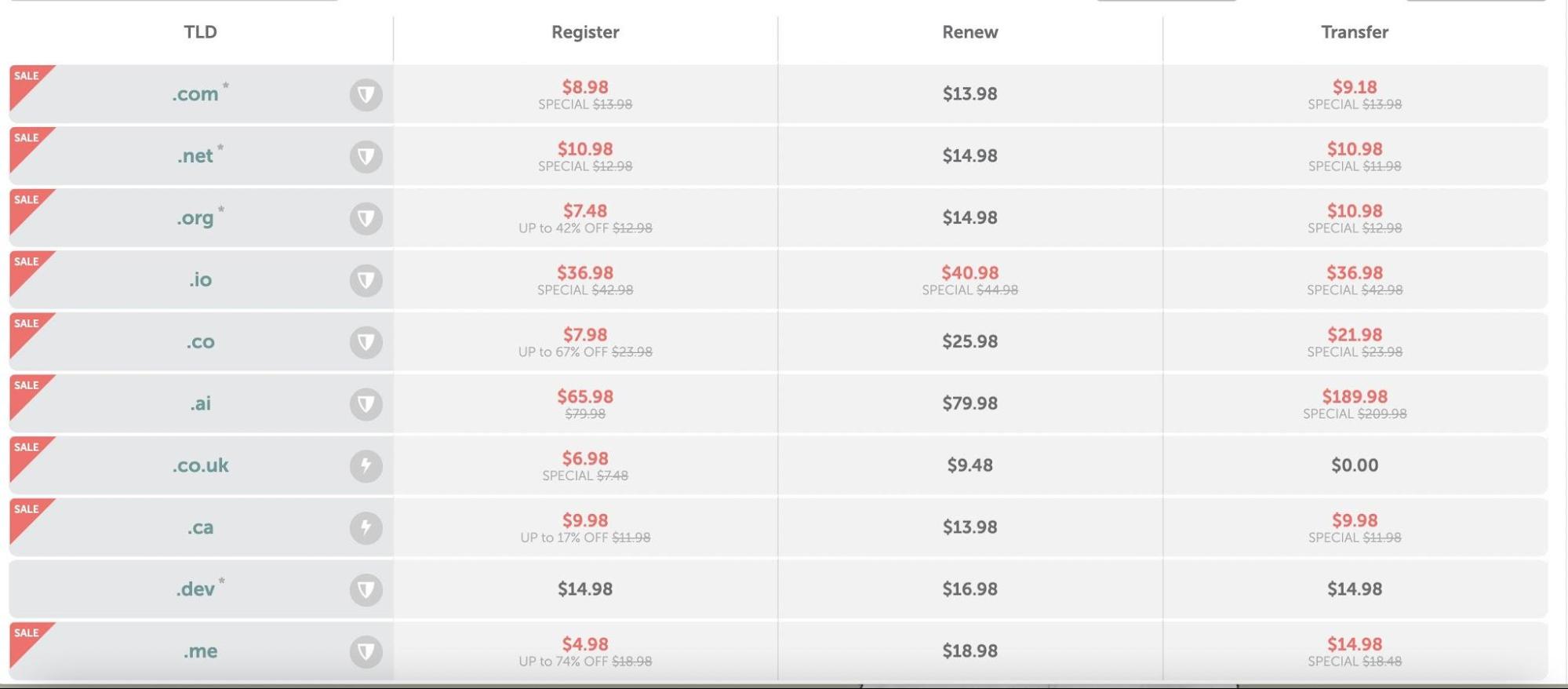Click the shield icon for the .io domain

pos(366,279)
